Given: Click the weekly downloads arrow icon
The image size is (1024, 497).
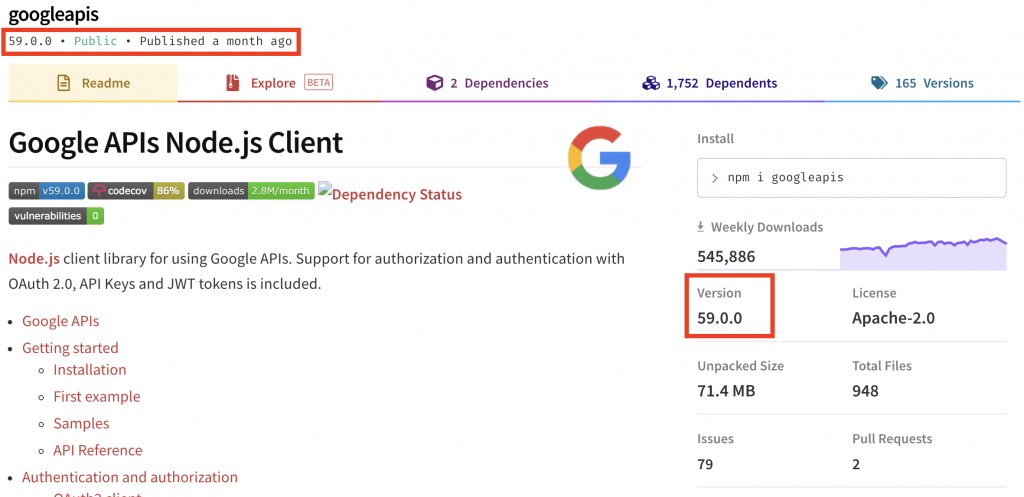Looking at the screenshot, I should [701, 227].
